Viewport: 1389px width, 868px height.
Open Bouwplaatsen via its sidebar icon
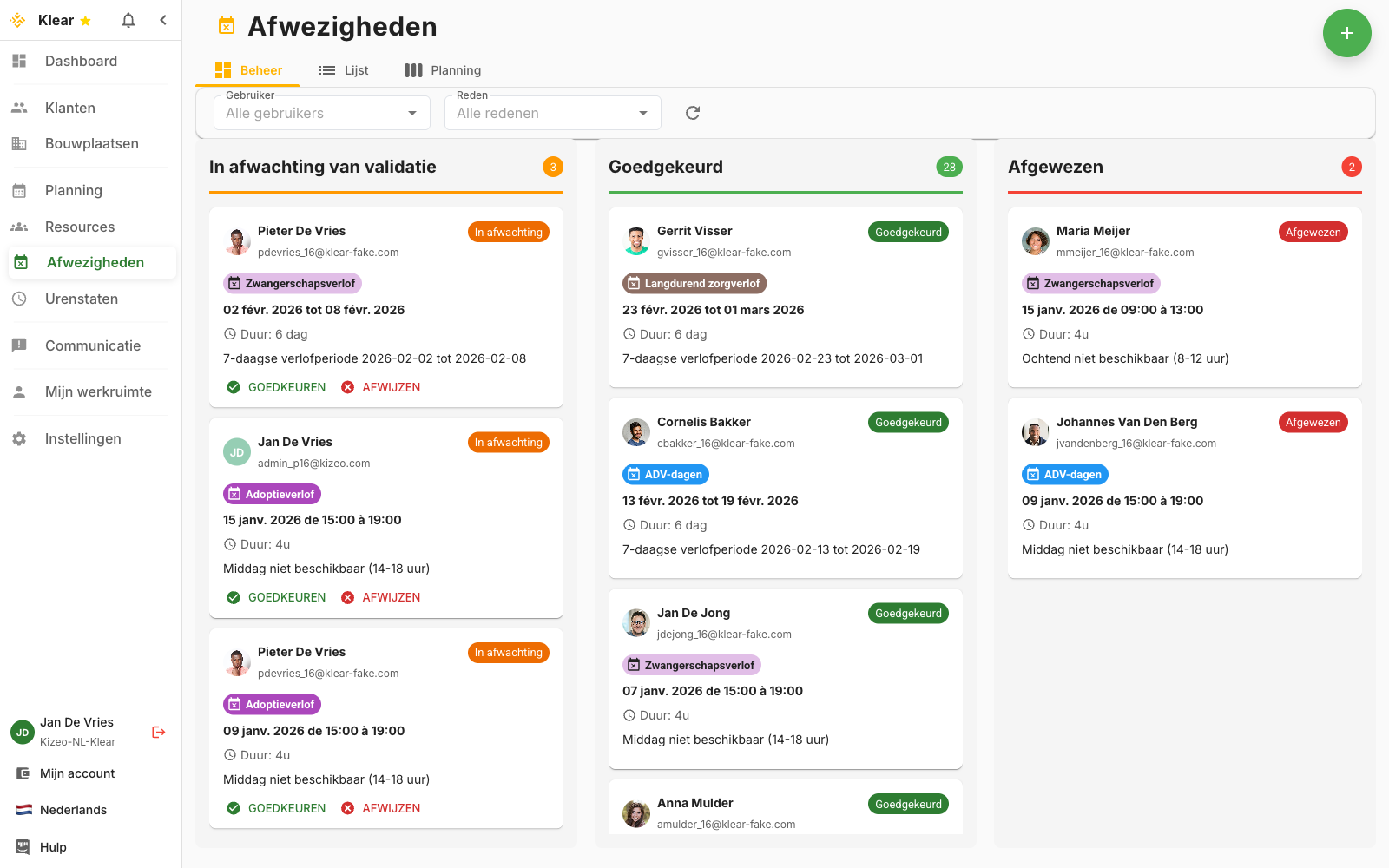[x=19, y=143]
